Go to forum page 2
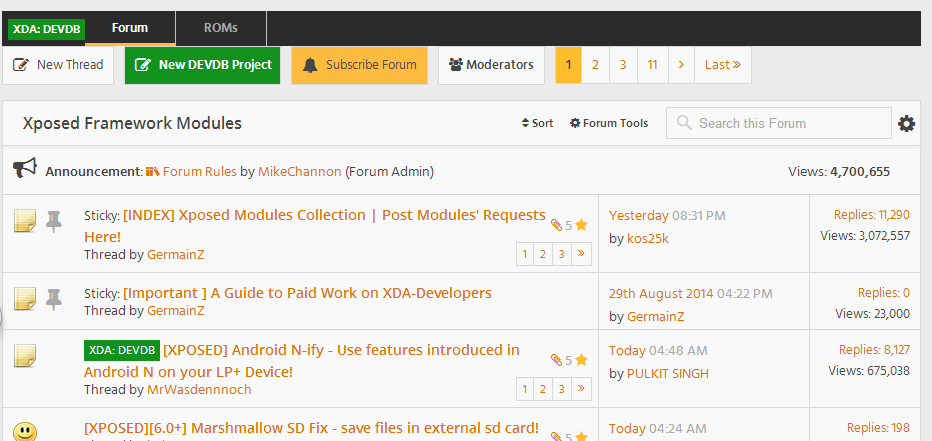Image resolution: width=932 pixels, height=441 pixels. 595,65
